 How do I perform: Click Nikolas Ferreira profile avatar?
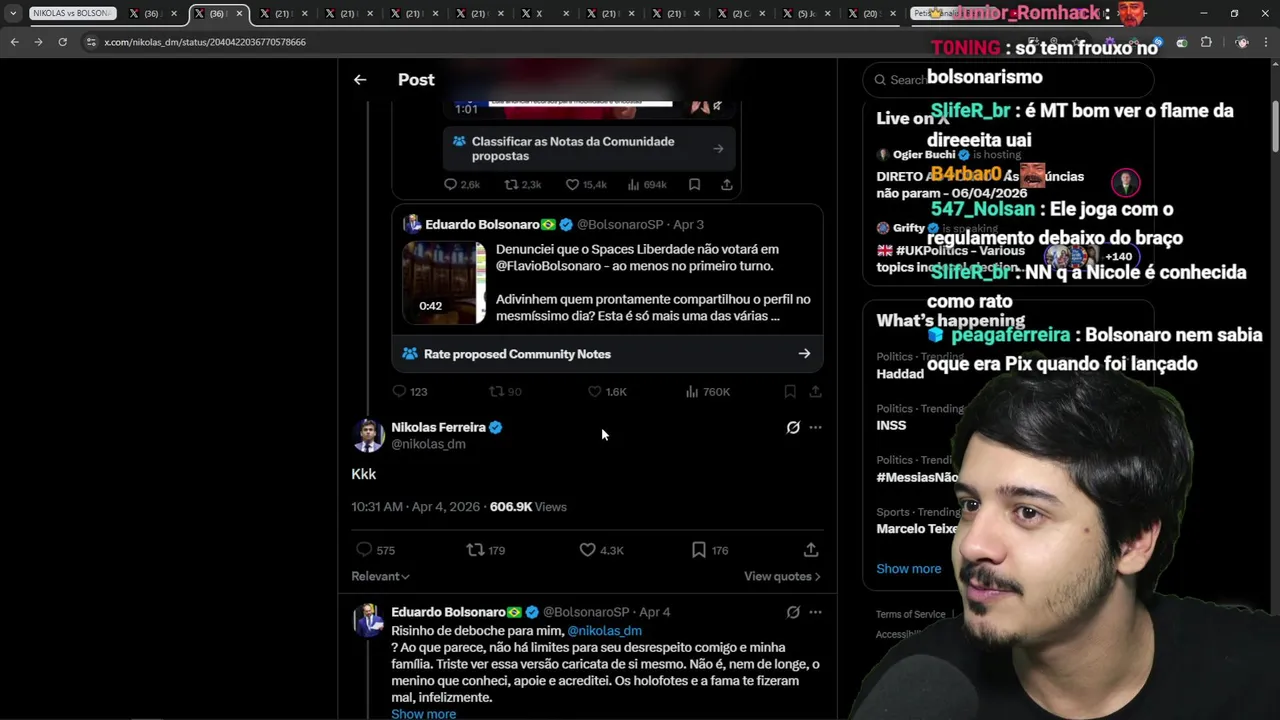(368, 435)
